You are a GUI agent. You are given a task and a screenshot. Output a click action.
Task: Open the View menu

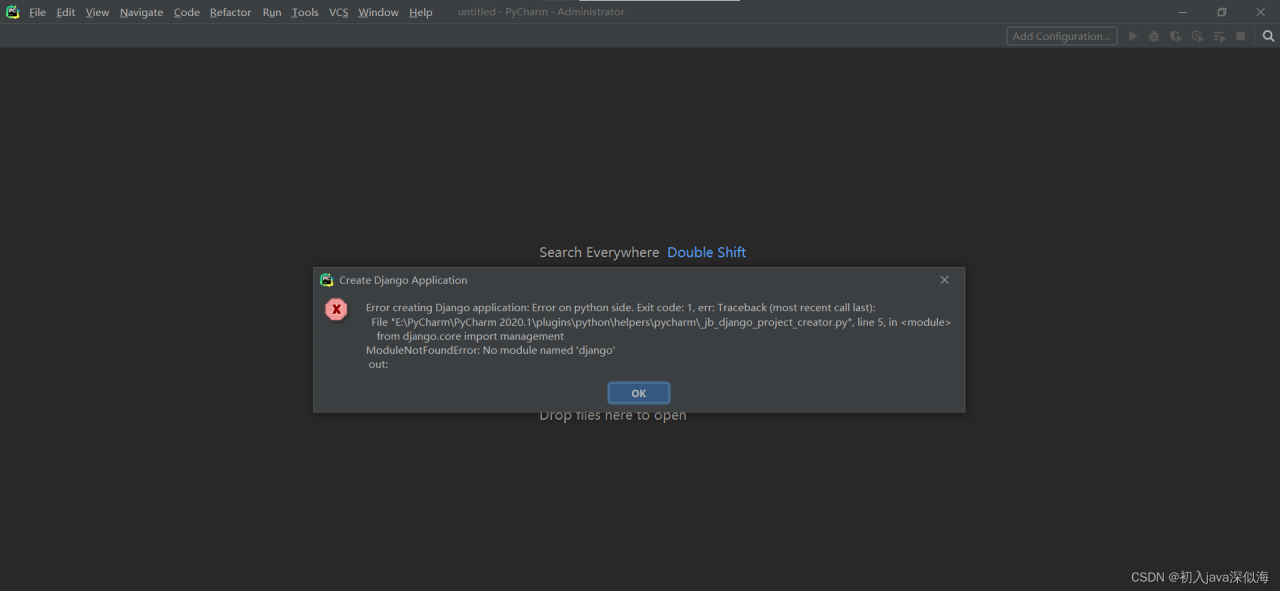(97, 12)
